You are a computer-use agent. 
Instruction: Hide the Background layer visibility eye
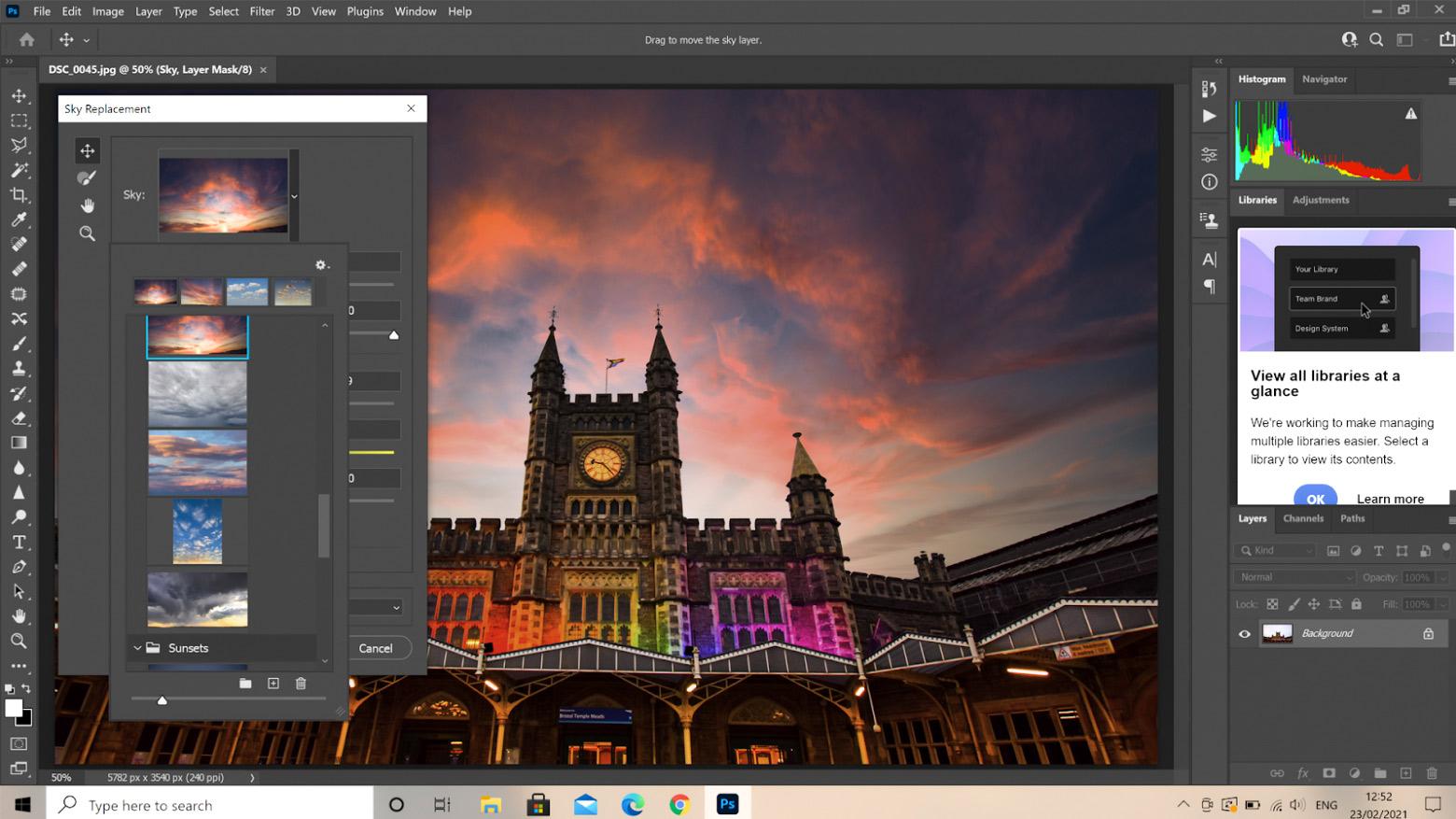pos(1244,634)
